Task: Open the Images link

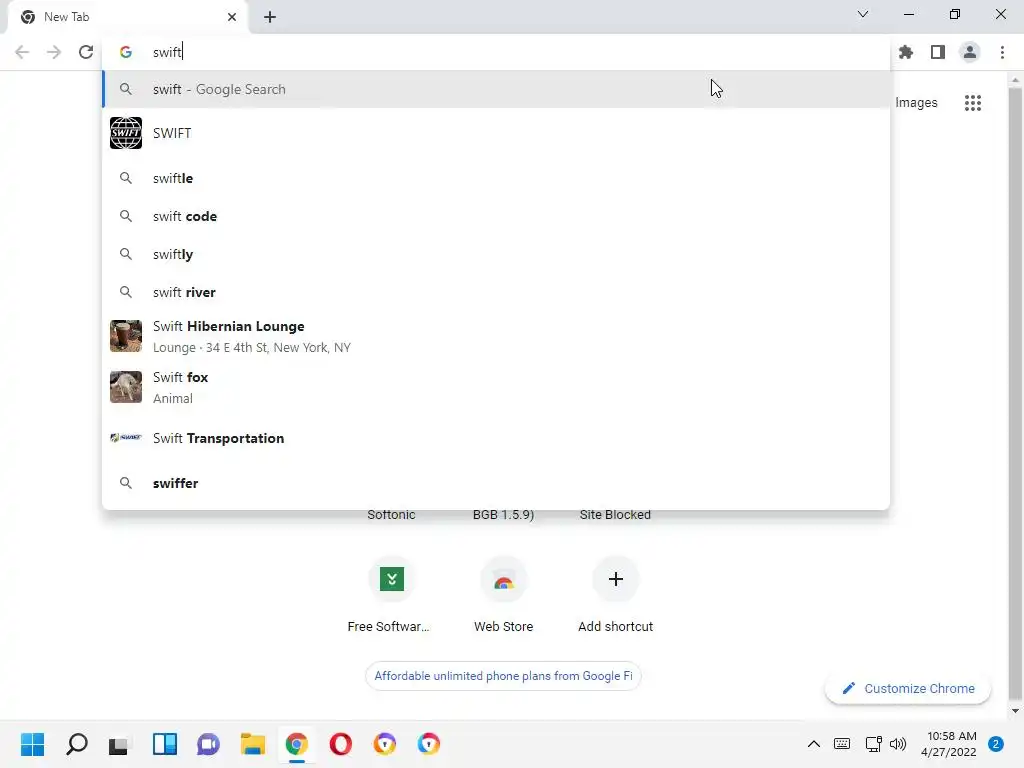Action: pos(916,103)
